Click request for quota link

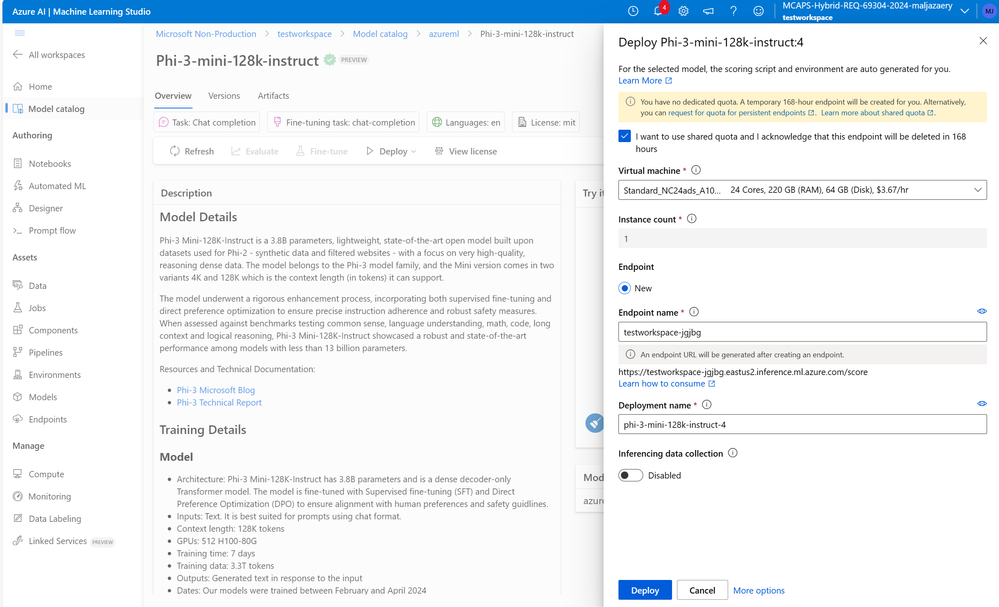pos(741,113)
